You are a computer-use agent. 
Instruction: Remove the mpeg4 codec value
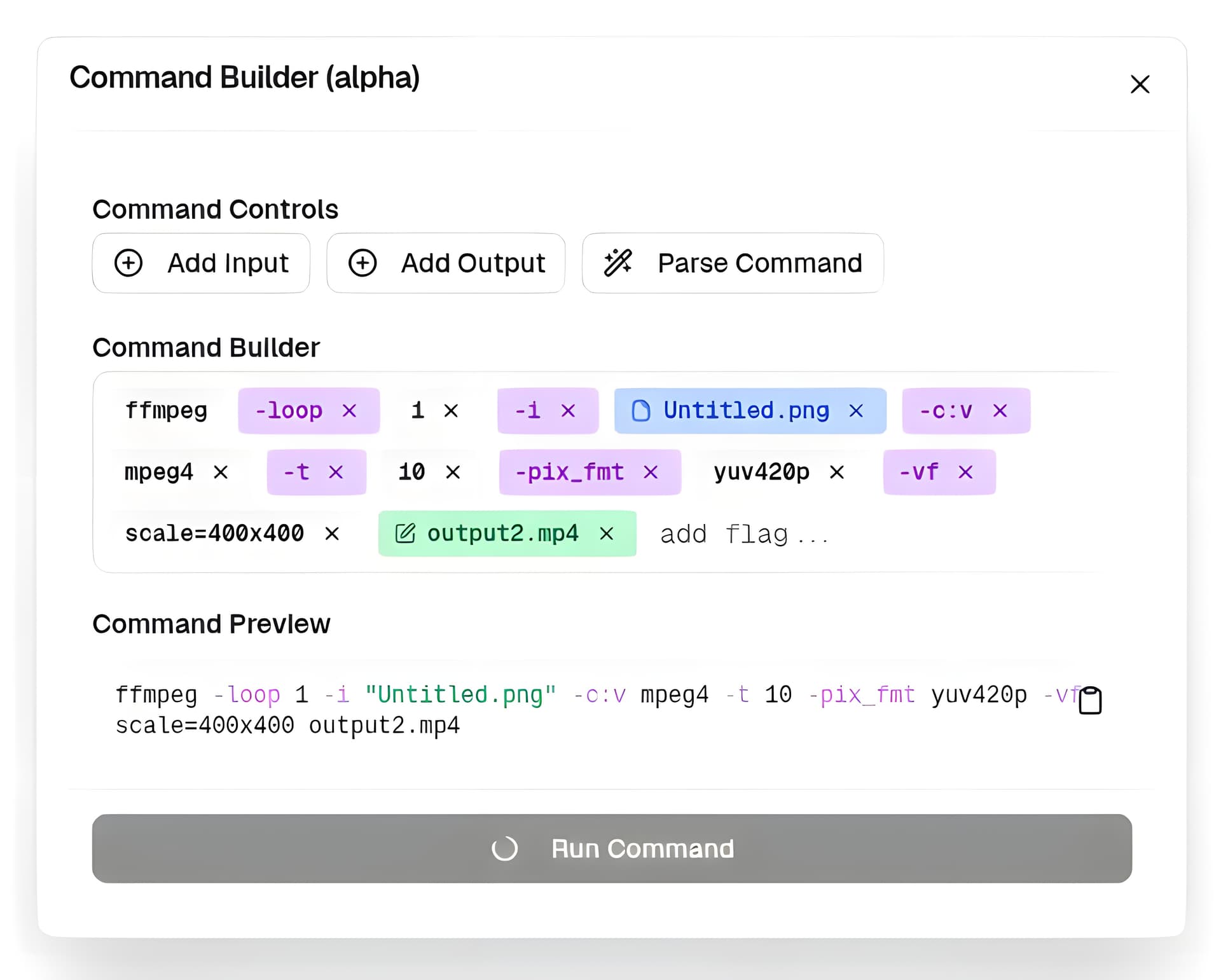[221, 472]
